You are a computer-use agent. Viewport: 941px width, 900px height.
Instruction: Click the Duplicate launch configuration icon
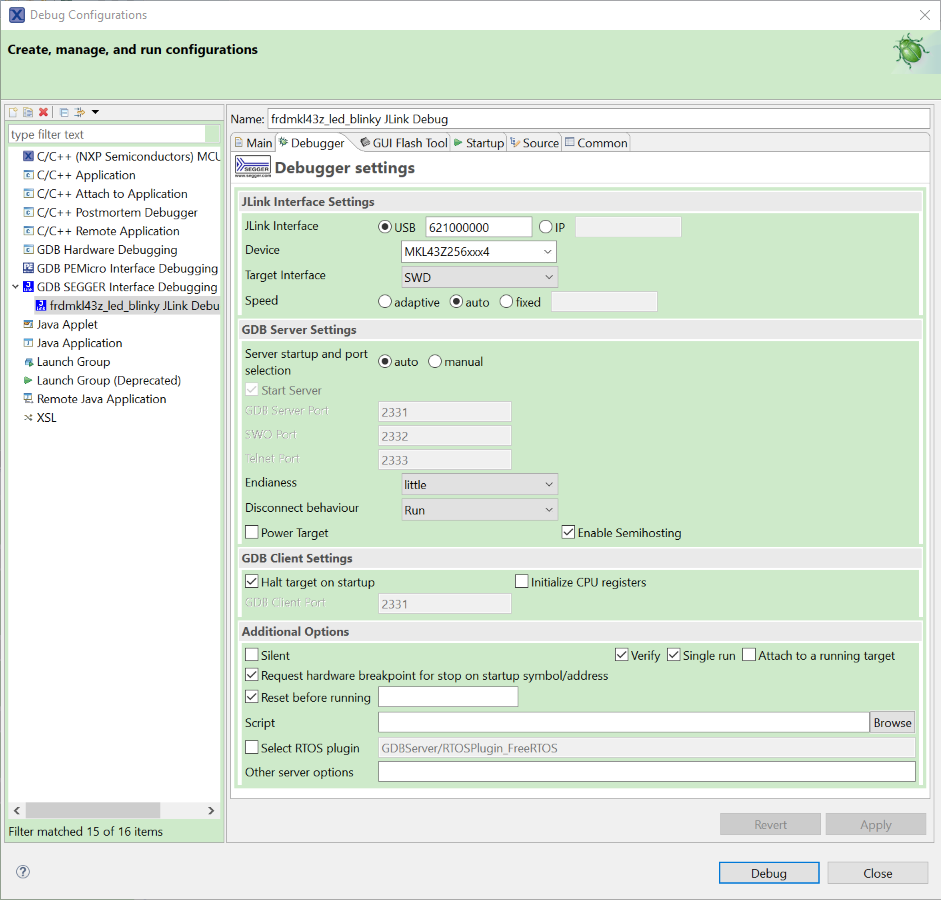28,112
